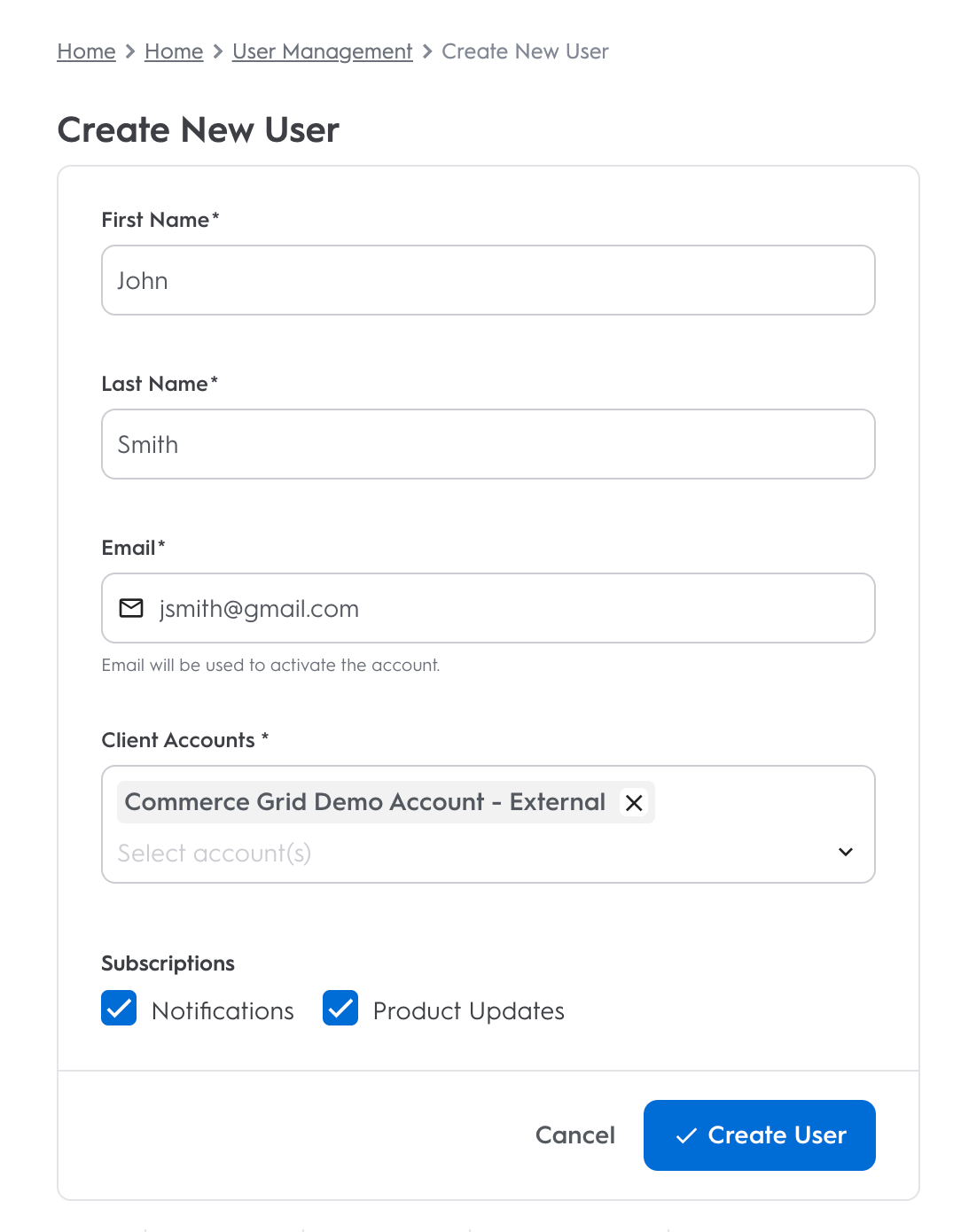This screenshot has height=1232, width=961.
Task: Click into the Last Name field
Action: pyautogui.click(x=488, y=444)
